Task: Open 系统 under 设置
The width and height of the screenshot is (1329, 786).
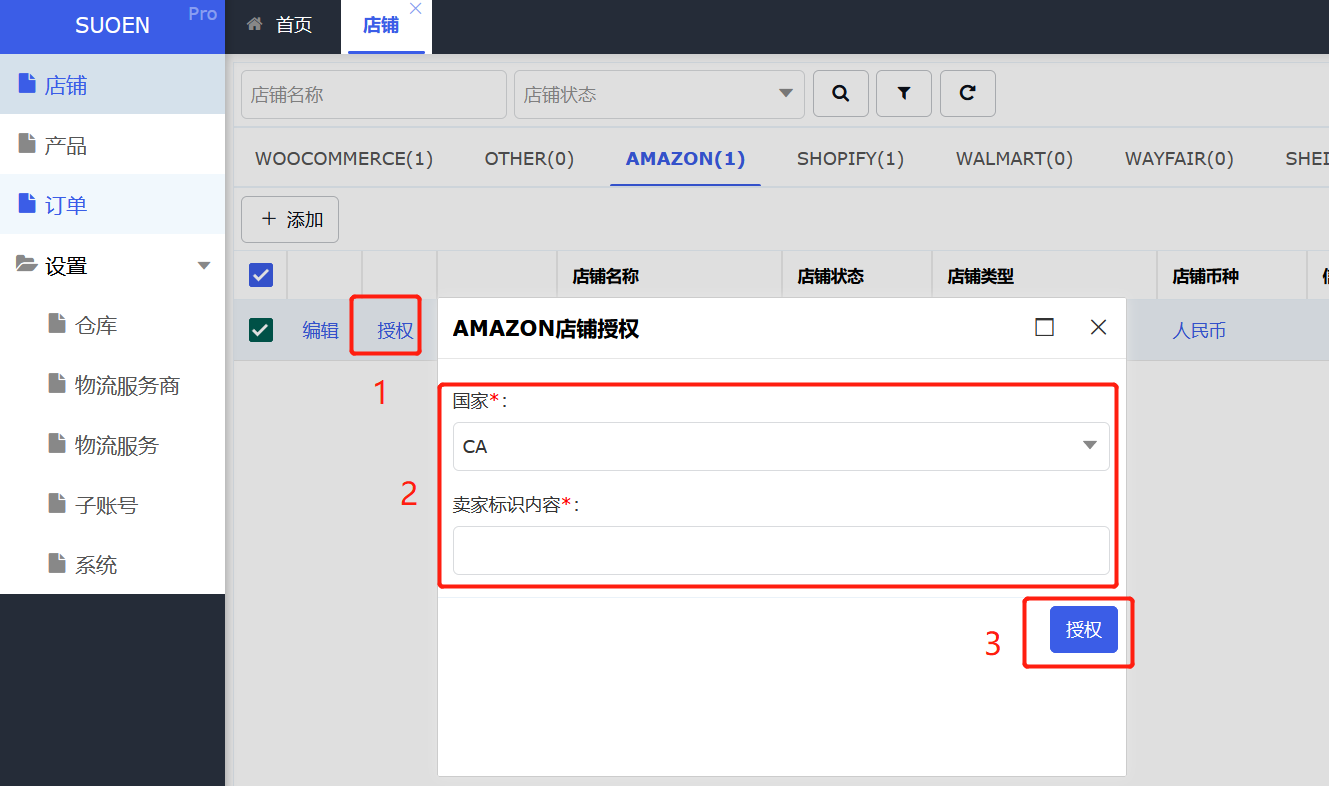Action: point(112,565)
